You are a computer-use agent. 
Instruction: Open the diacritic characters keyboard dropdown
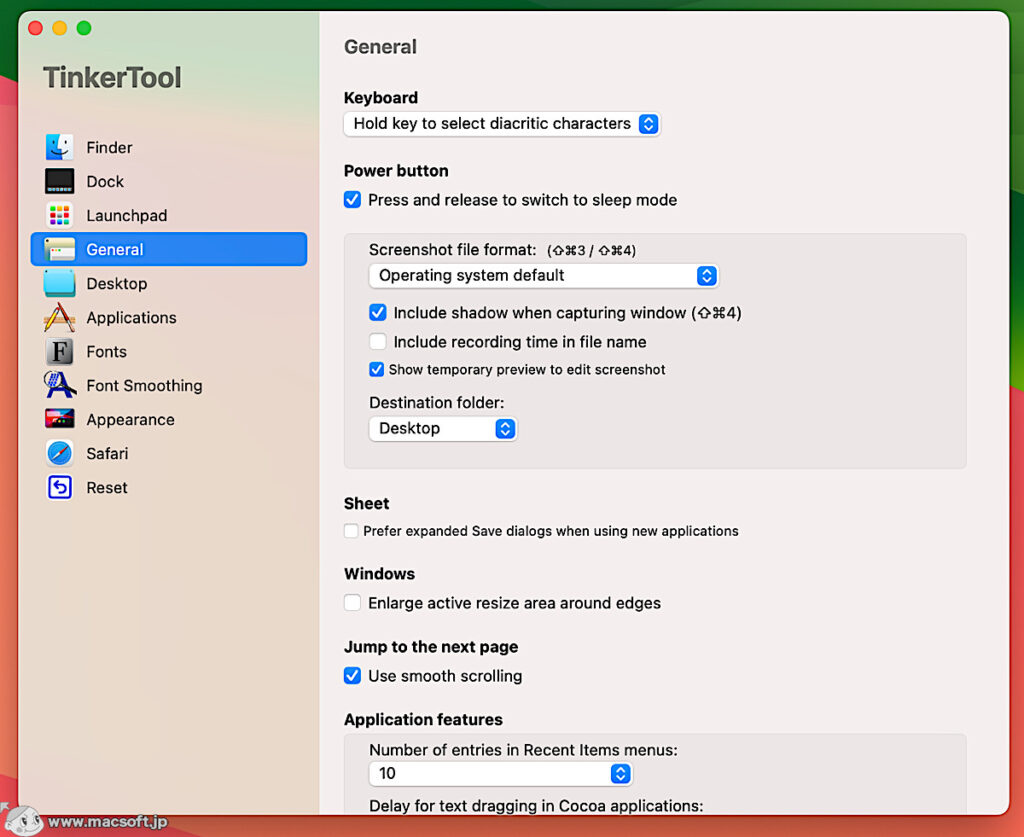click(649, 124)
